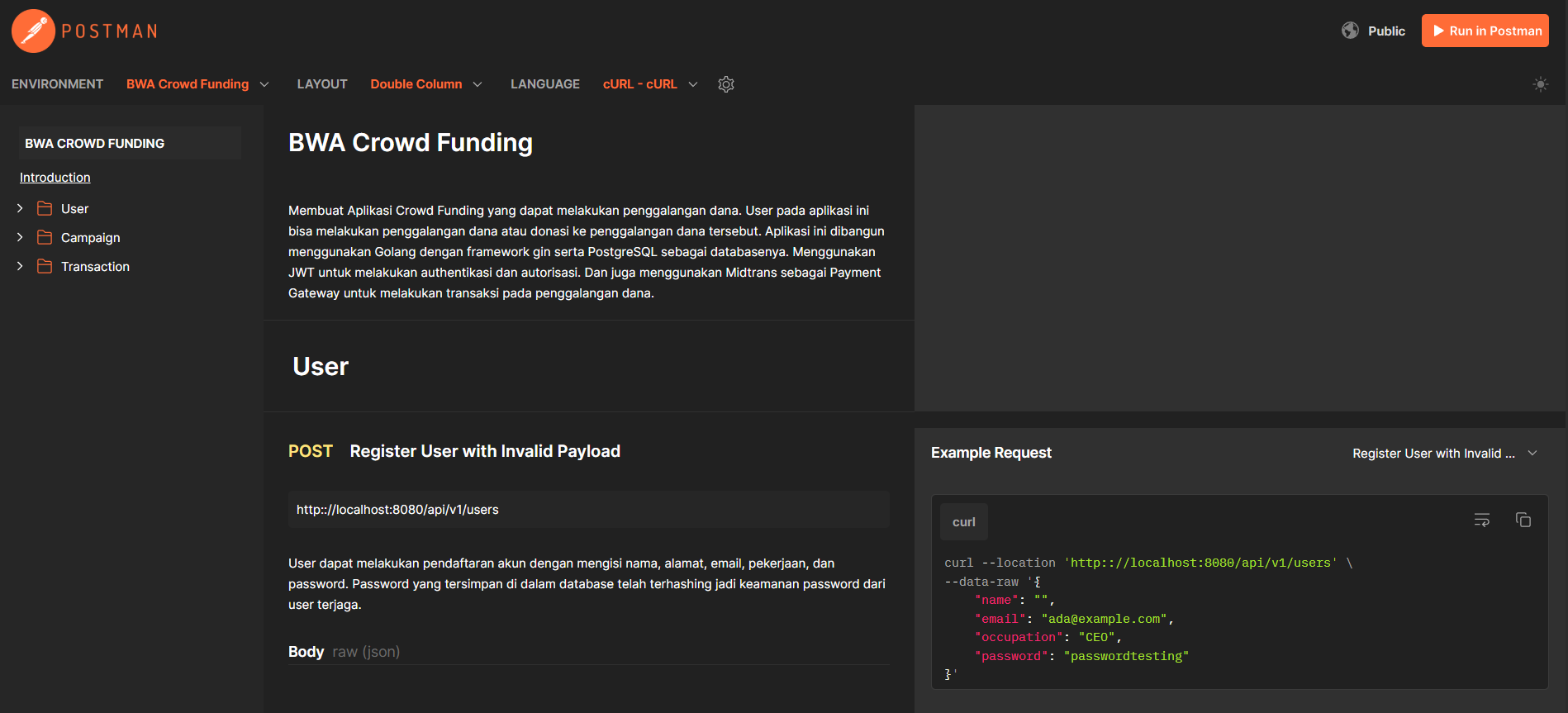This screenshot has height=713, width=1568.
Task: Copy code snippet with copy icon
Action: pos(1523,520)
